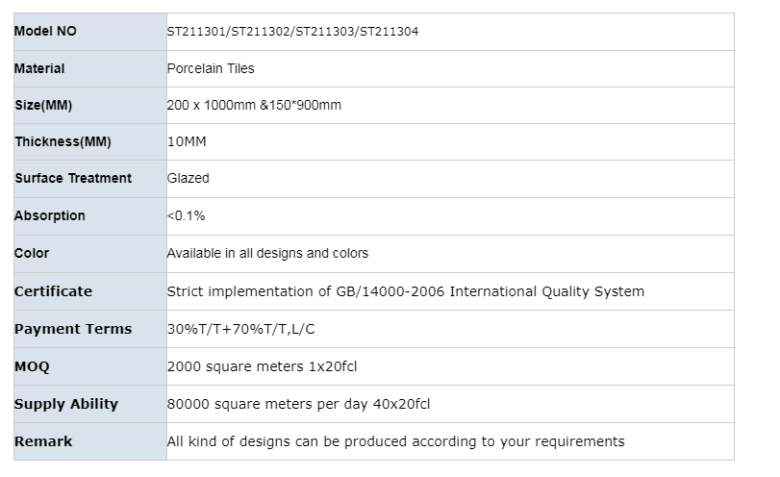Click the Absorption row header

point(50,215)
